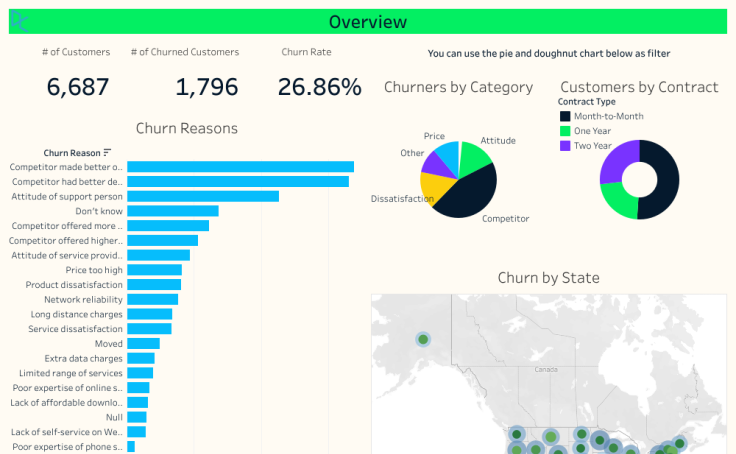Click the One Year legend color swatch
The image size is (736, 454).
point(565,131)
